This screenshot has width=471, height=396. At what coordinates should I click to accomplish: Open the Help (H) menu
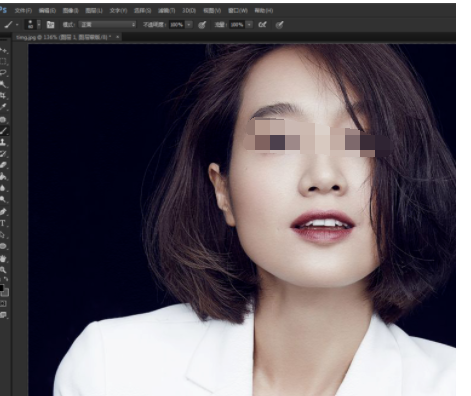264,11
